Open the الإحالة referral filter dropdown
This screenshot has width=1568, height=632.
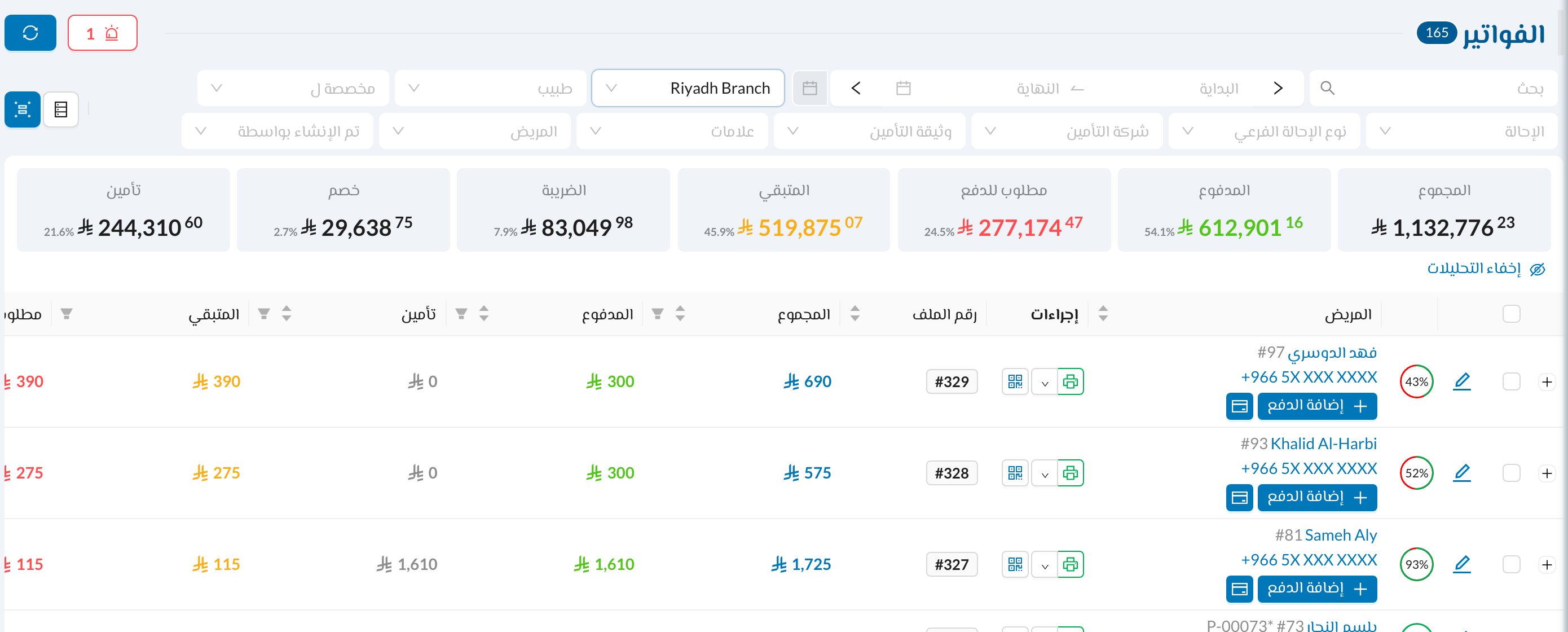pyautogui.click(x=1461, y=131)
